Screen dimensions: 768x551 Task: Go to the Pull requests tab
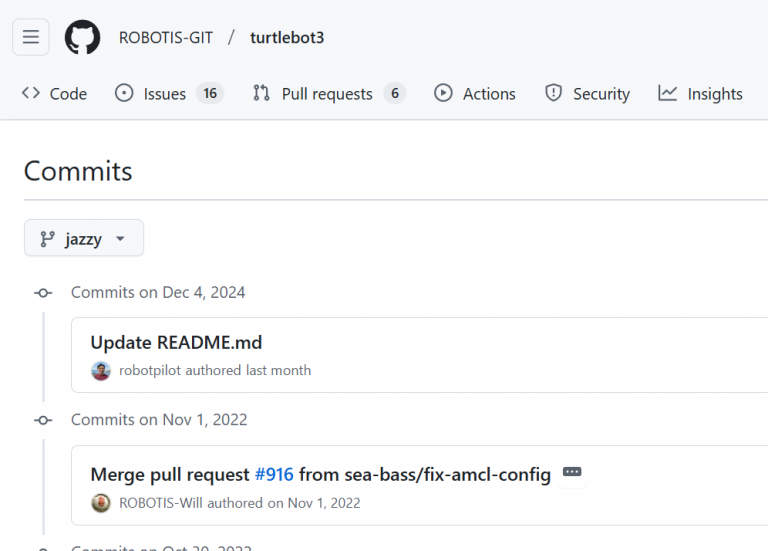(x=326, y=93)
